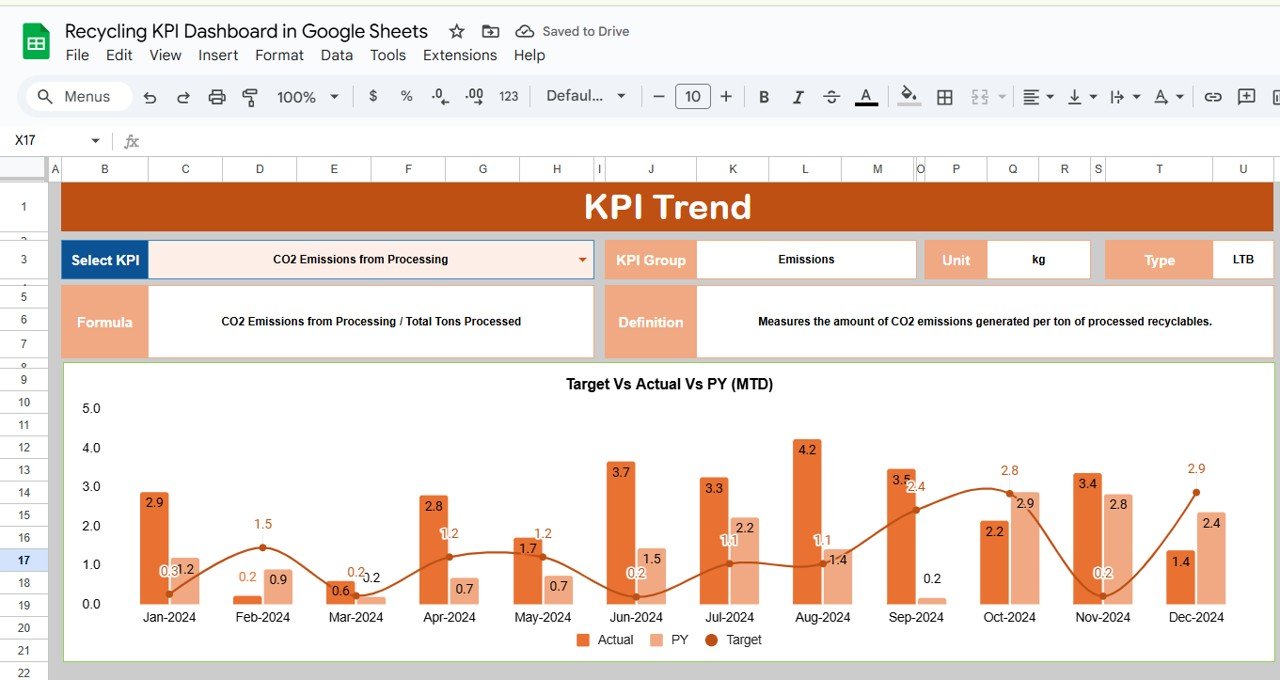Format as currency with dollar icon
The width and height of the screenshot is (1280, 680).
(x=373, y=96)
